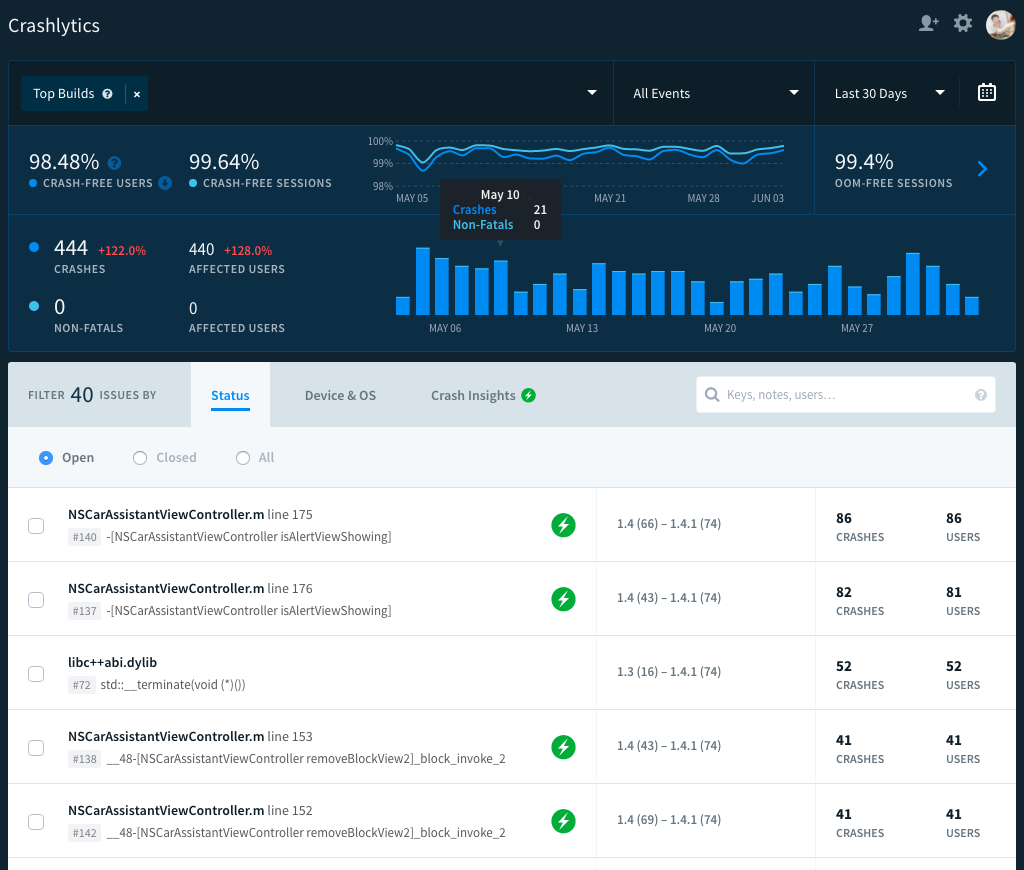
Task: Open the Last 30 Days dropdown
Action: coord(889,93)
